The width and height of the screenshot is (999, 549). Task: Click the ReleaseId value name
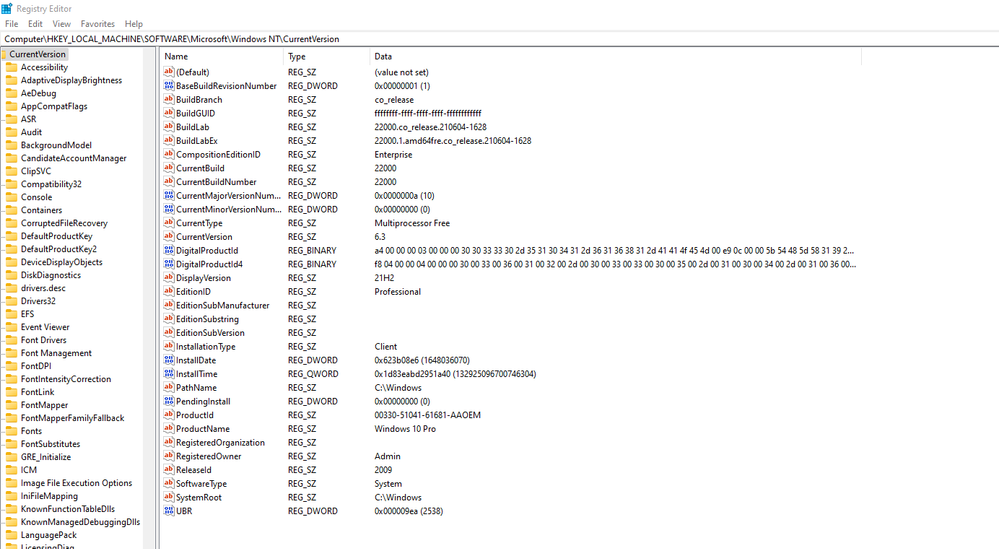click(x=194, y=469)
